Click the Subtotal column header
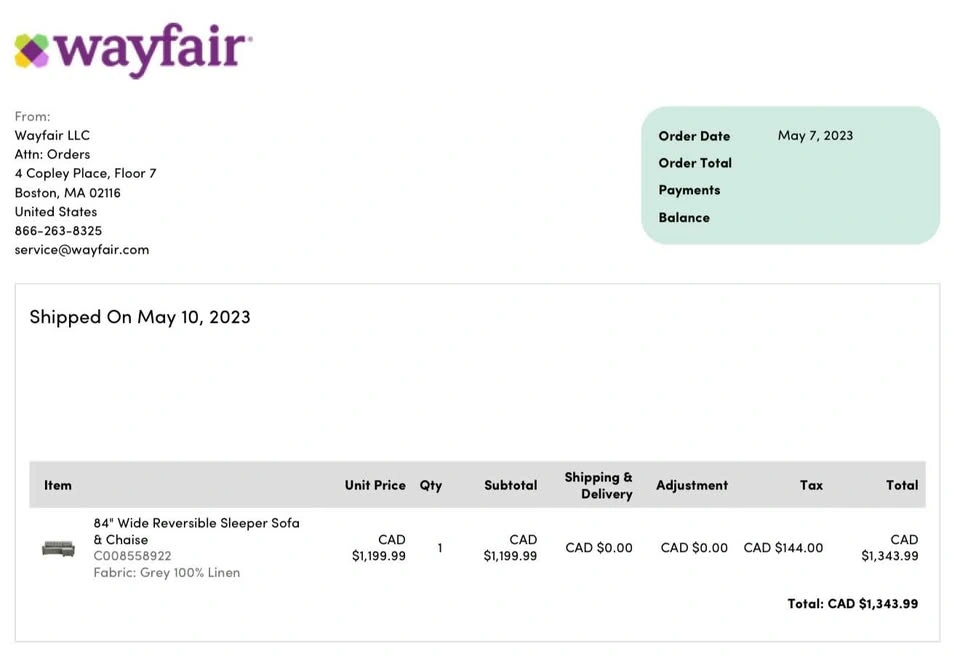 point(510,485)
